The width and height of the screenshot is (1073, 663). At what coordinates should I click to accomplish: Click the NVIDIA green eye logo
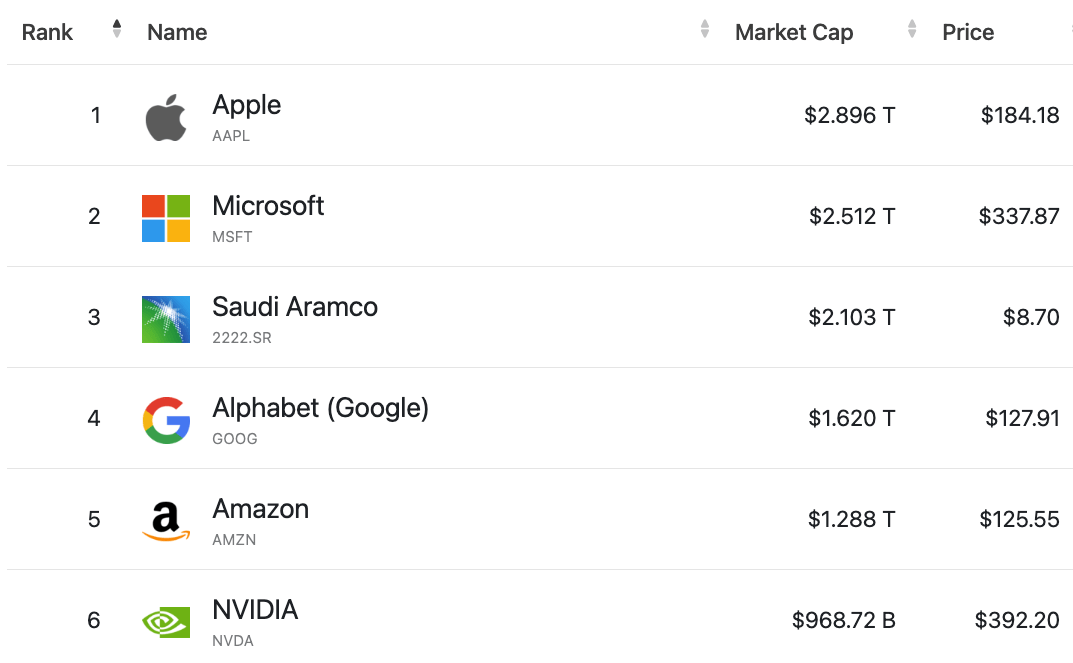coord(166,622)
